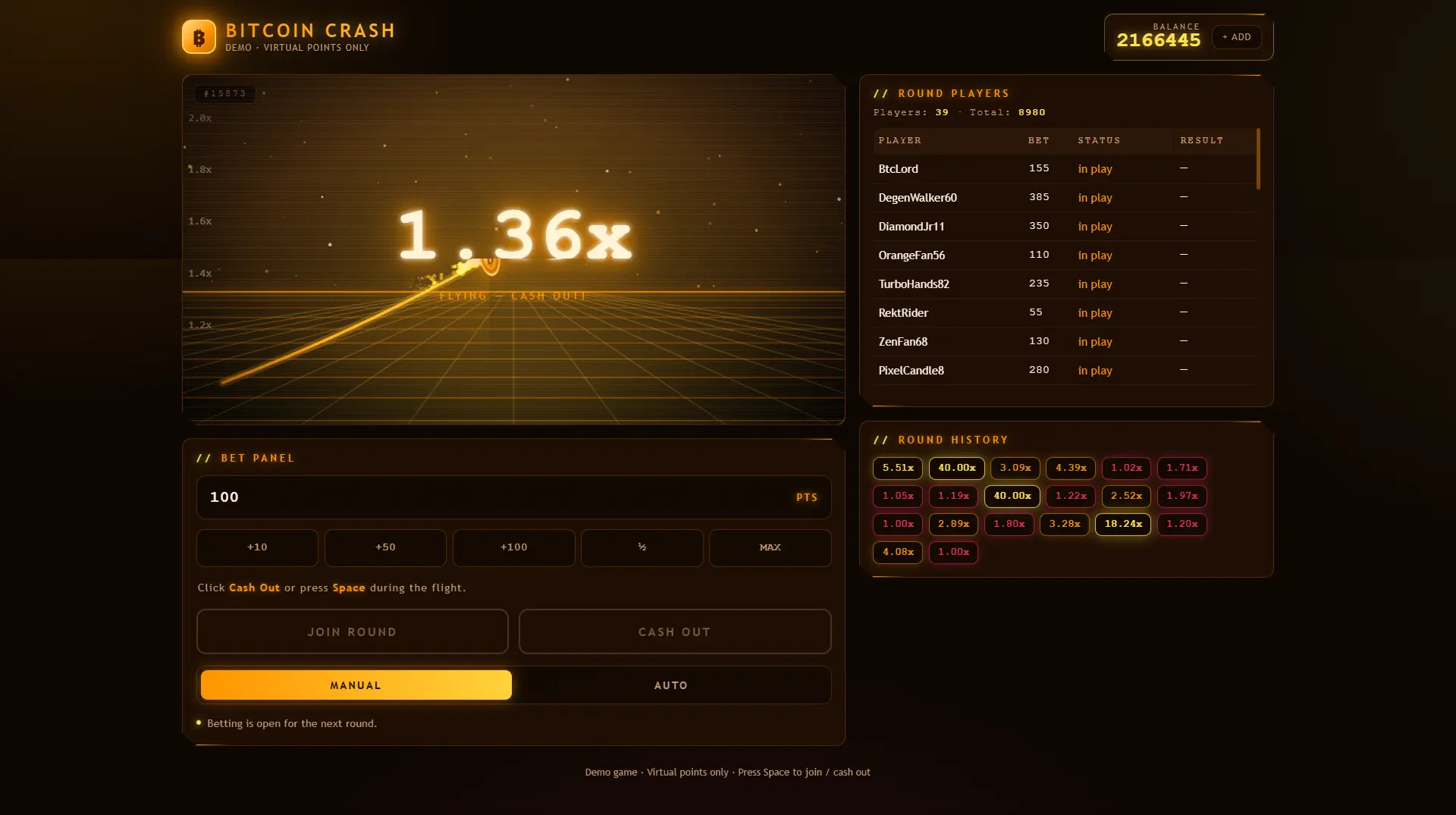Click history chip 3.09x
The height and width of the screenshot is (815, 1456).
pyautogui.click(x=1015, y=469)
